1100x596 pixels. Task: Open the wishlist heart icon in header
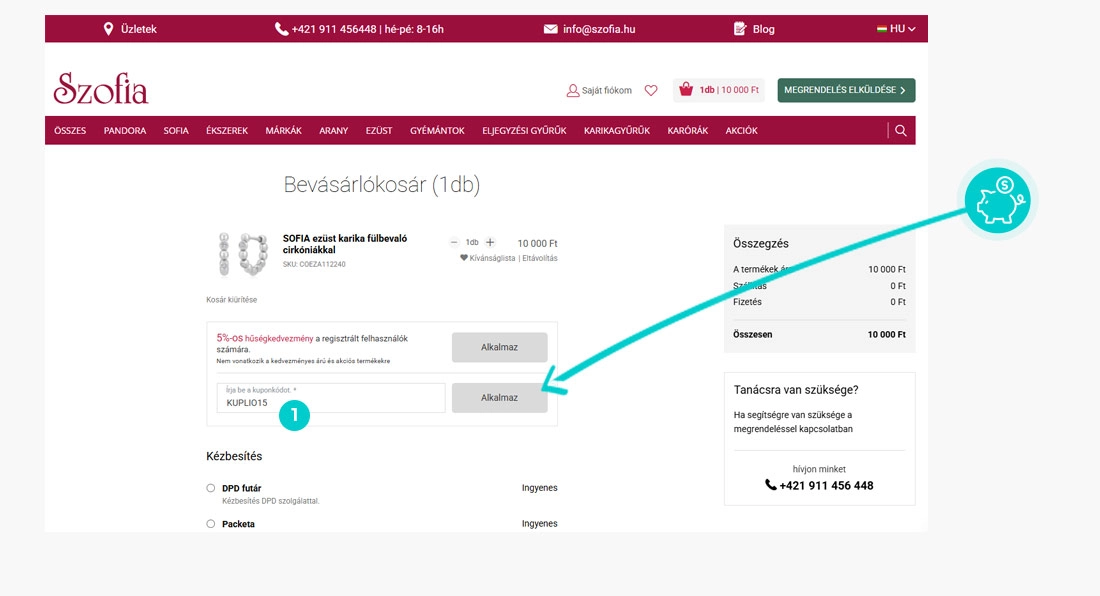pos(651,90)
